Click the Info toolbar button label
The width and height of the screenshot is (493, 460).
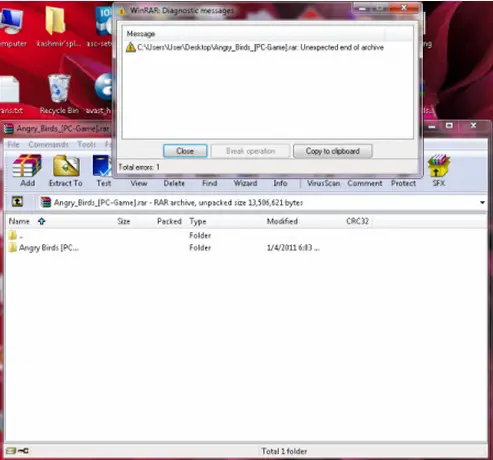(280, 183)
